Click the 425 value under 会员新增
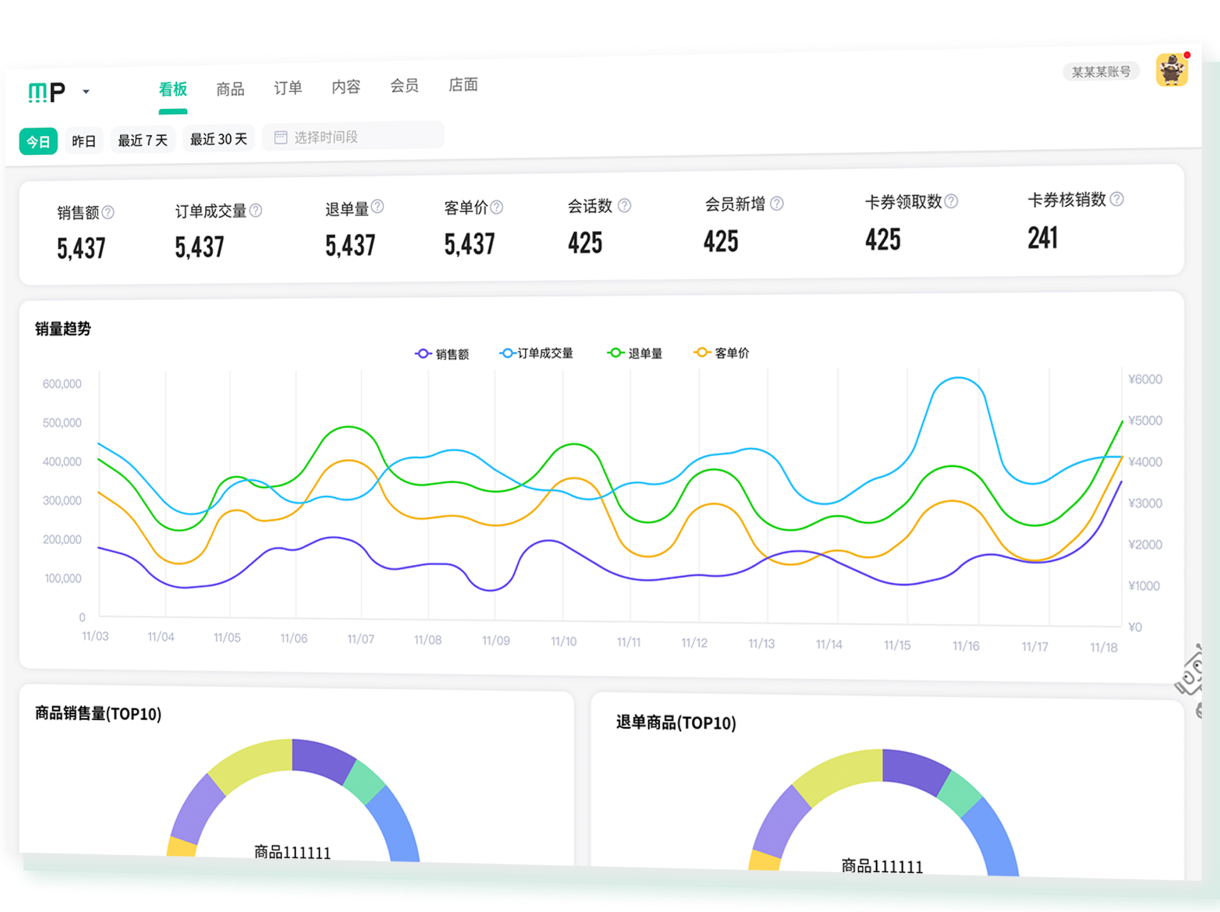 tap(721, 241)
